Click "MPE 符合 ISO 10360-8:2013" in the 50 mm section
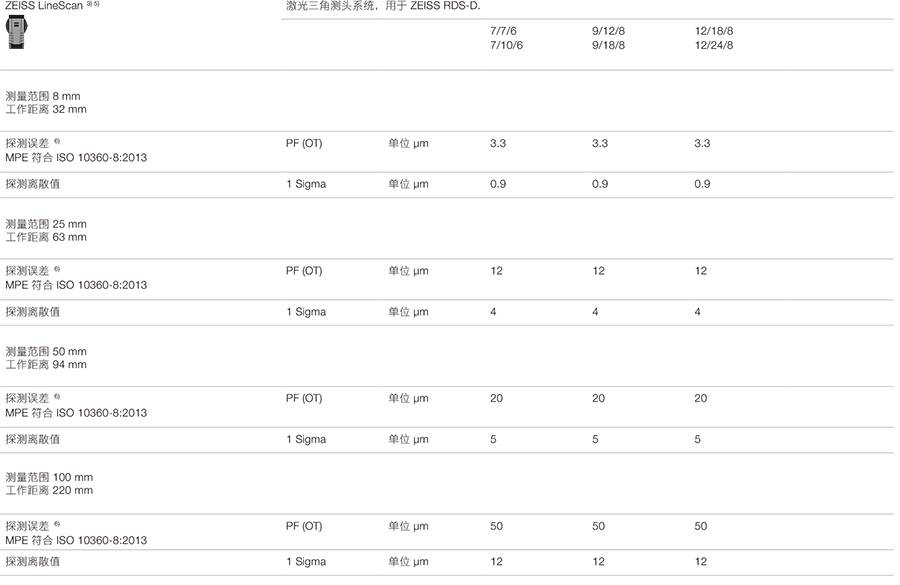Screen dimensions: 900x585 [x=76, y=413]
